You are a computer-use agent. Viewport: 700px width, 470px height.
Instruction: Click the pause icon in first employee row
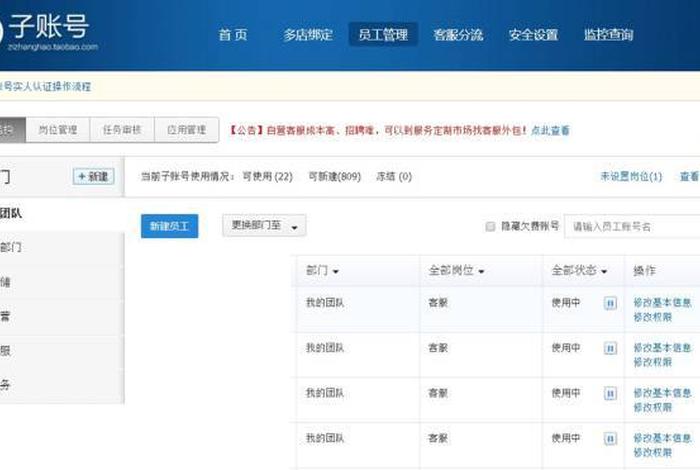[x=610, y=304]
